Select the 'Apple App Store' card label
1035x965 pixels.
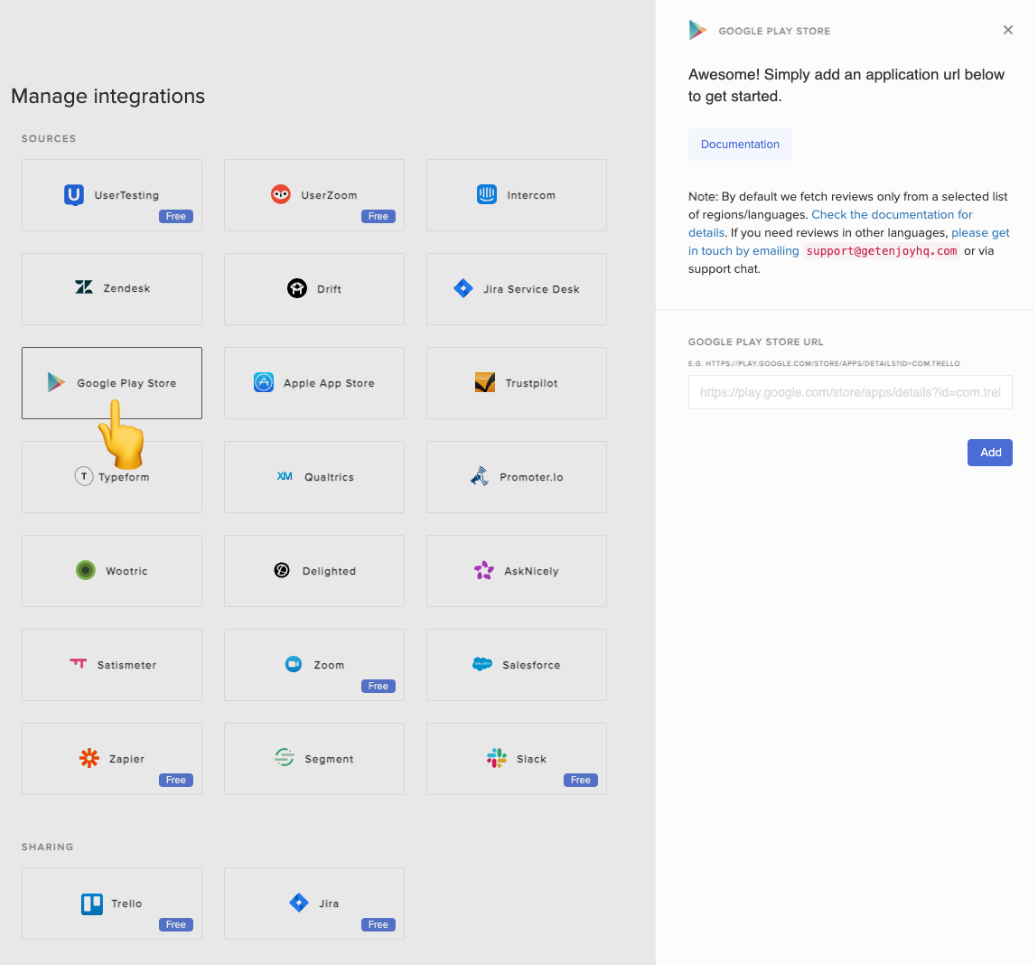click(329, 383)
